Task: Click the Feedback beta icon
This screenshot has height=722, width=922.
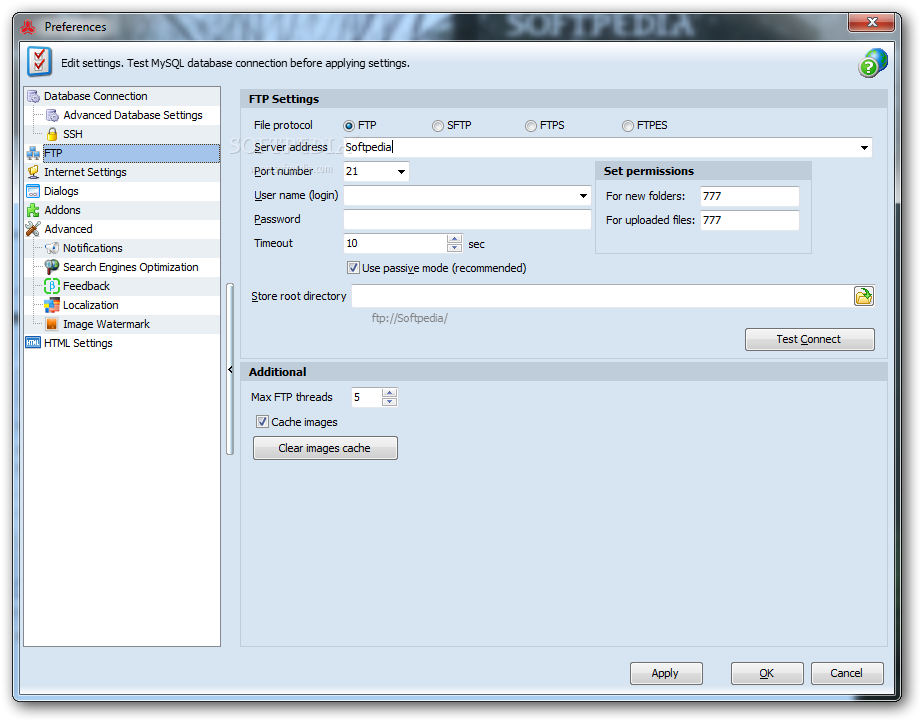Action: [x=52, y=286]
